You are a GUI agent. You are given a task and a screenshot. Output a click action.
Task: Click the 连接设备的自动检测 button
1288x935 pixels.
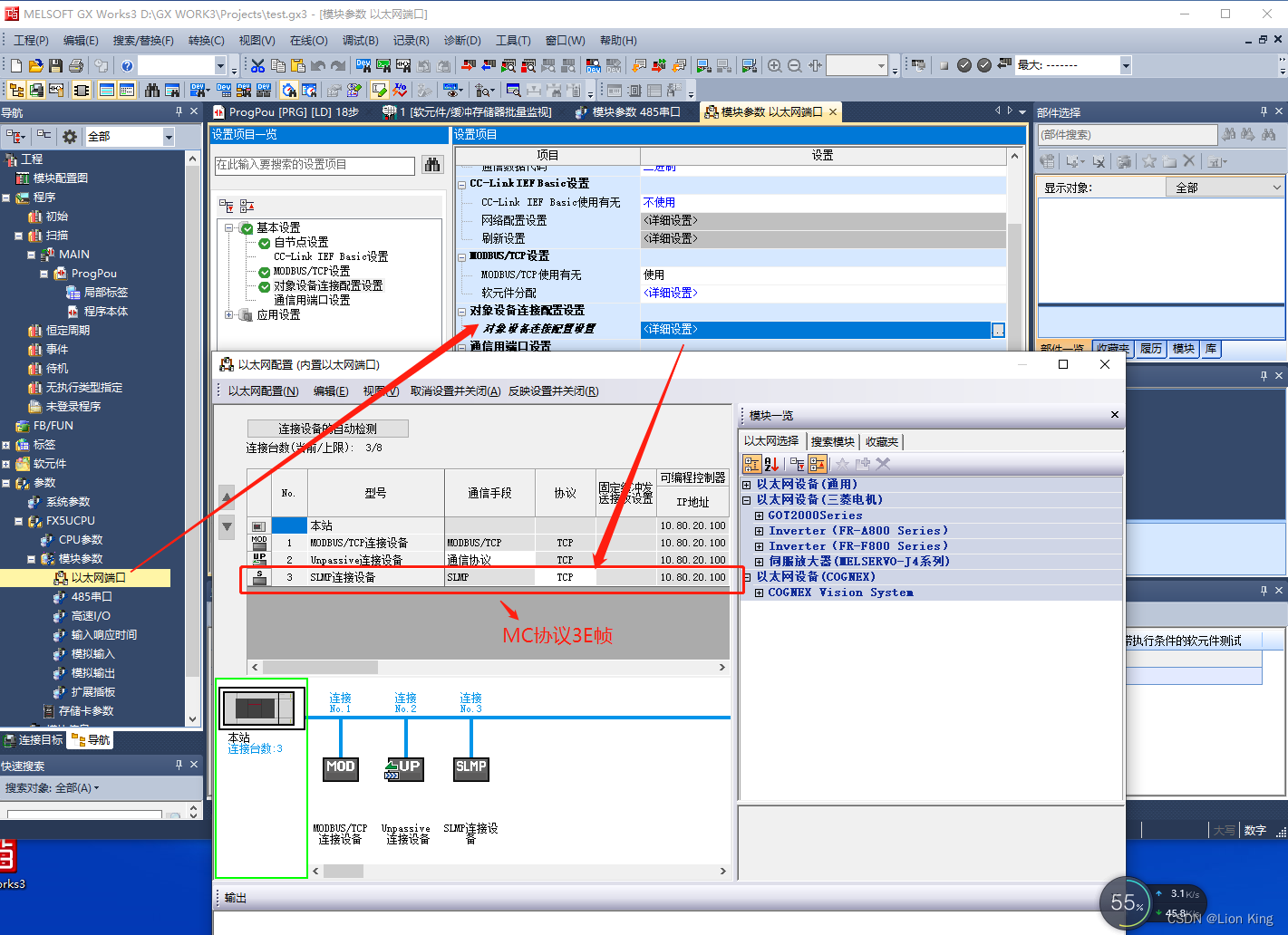point(327,429)
